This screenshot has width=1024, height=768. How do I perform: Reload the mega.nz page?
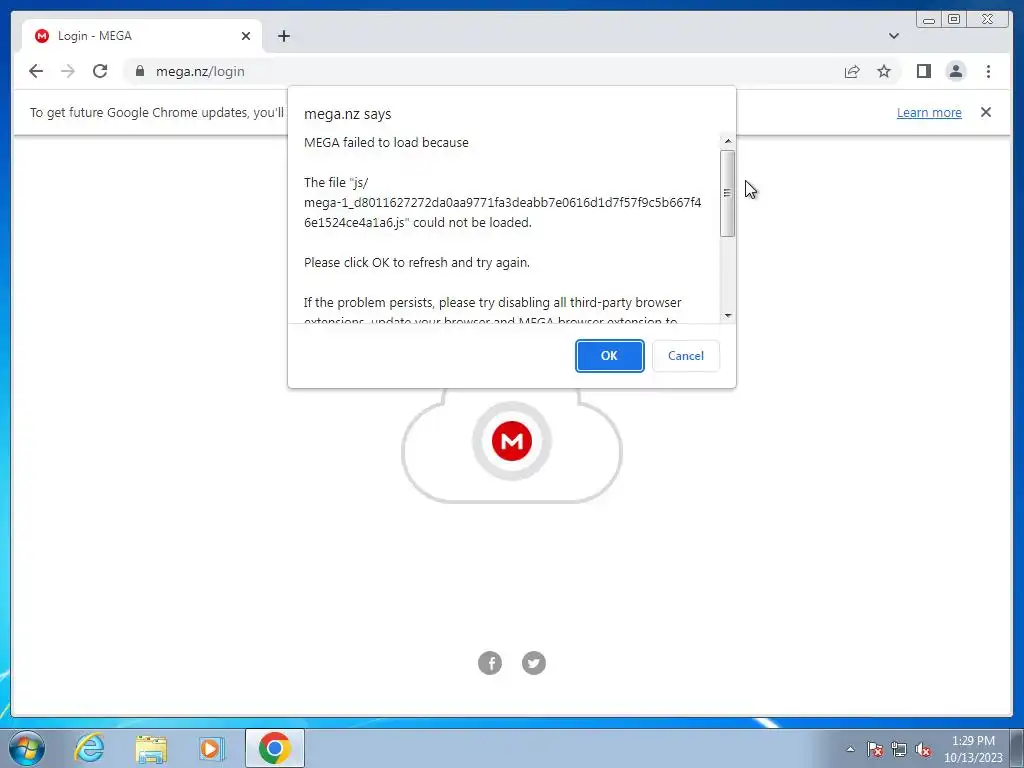pyautogui.click(x=100, y=71)
